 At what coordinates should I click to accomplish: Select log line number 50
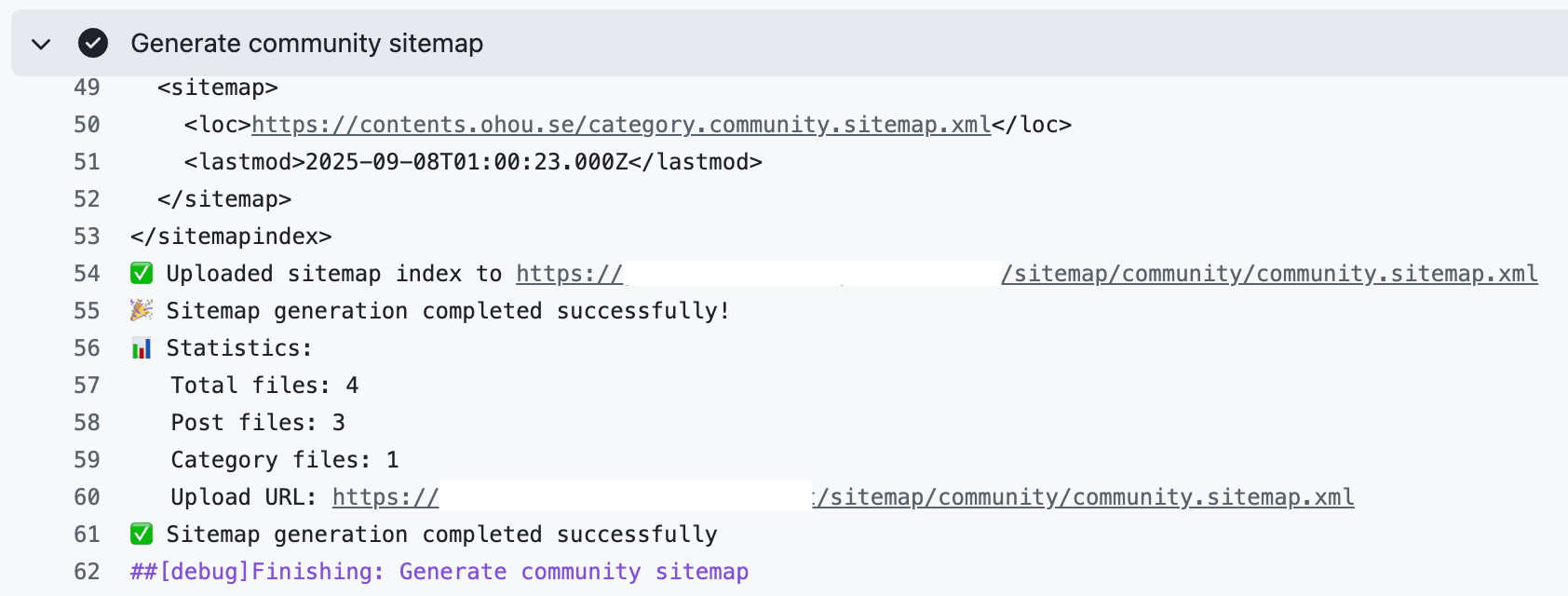[x=87, y=125]
